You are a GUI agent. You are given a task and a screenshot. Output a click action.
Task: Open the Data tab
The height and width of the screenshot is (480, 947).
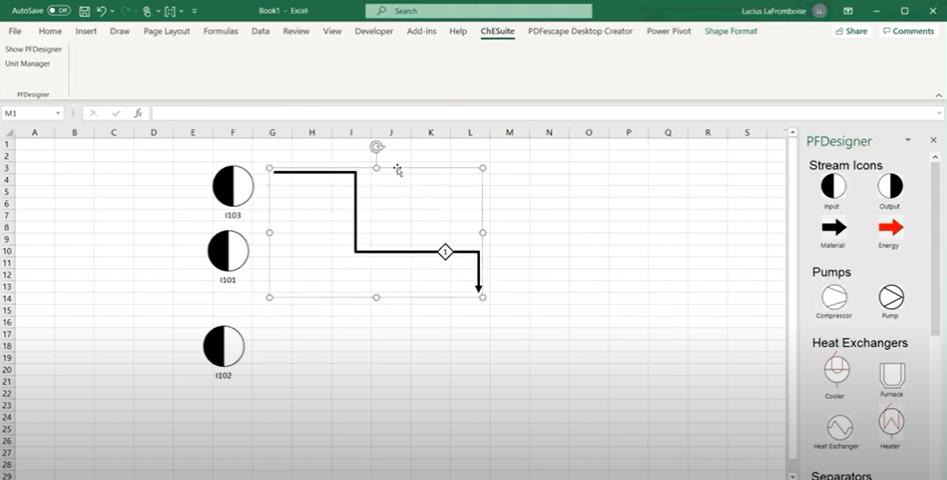pyautogui.click(x=260, y=31)
